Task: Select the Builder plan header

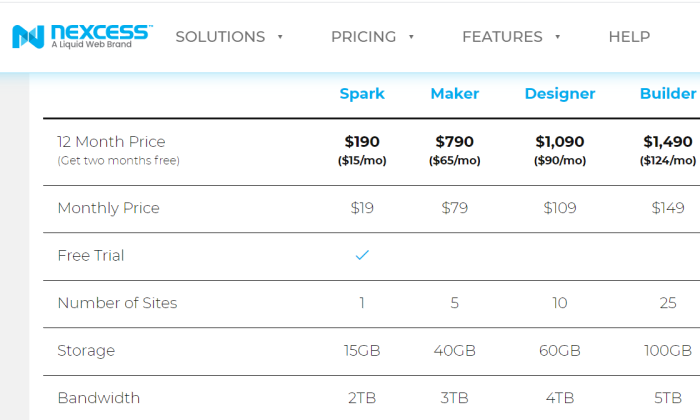Action: pos(668,94)
